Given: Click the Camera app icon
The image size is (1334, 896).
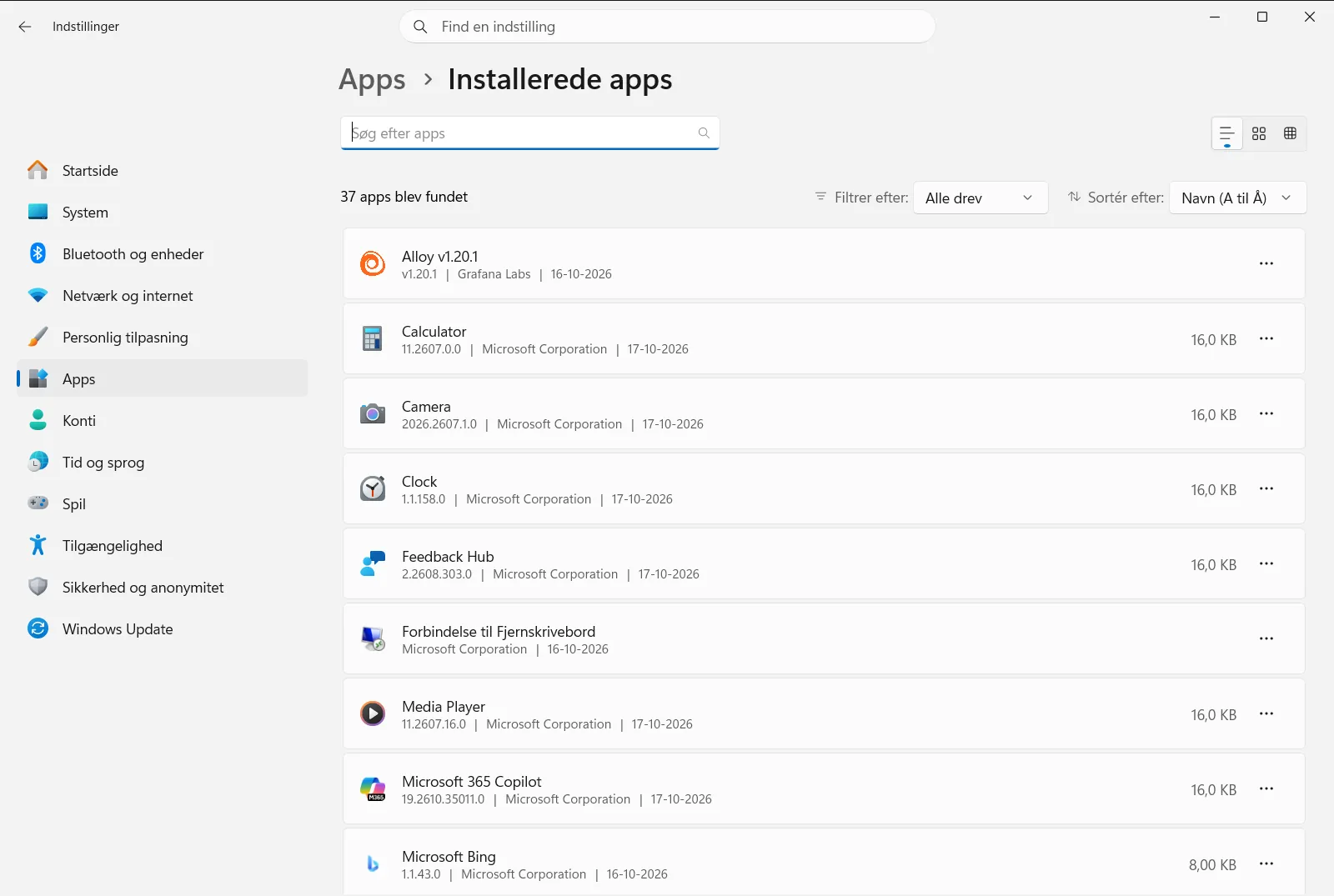Looking at the screenshot, I should 373,413.
